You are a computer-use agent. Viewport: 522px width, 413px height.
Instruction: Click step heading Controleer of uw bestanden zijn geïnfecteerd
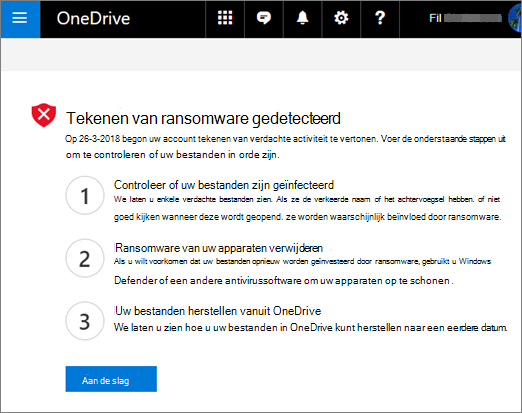[x=224, y=185]
